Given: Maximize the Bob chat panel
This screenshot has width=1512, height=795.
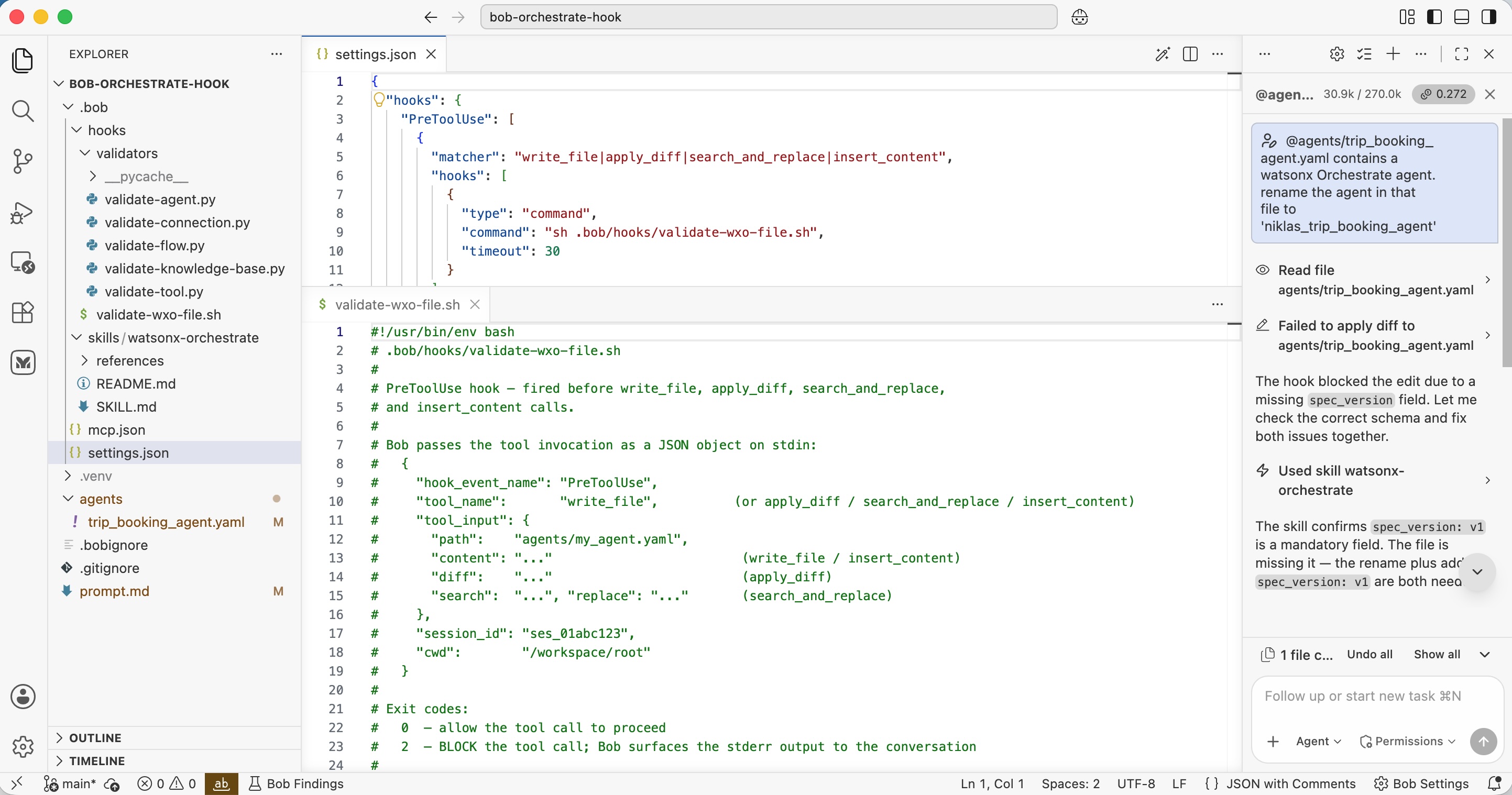Looking at the screenshot, I should pos(1462,54).
